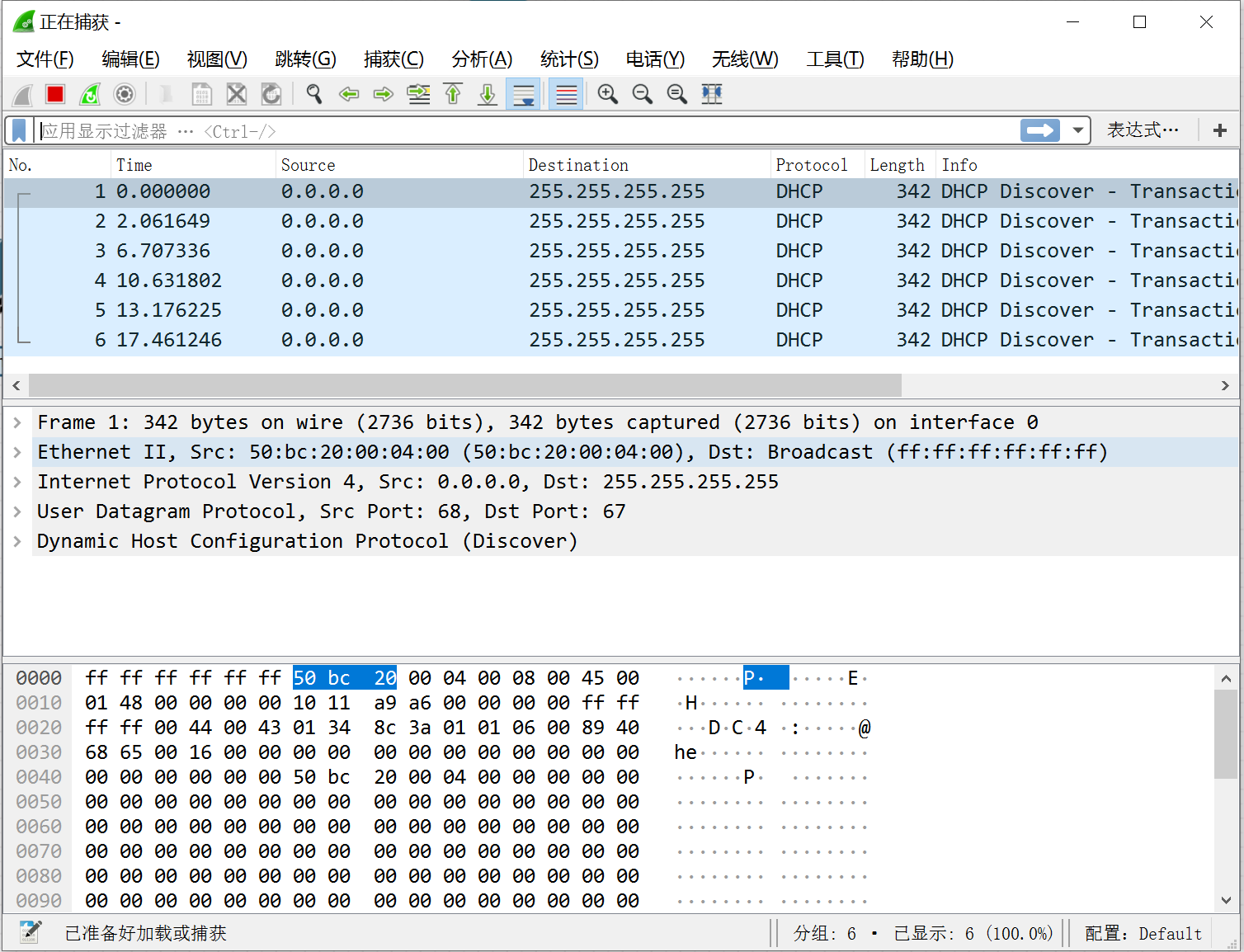Open capture file properties status bar icon
The image size is (1244, 952).
click(x=30, y=932)
